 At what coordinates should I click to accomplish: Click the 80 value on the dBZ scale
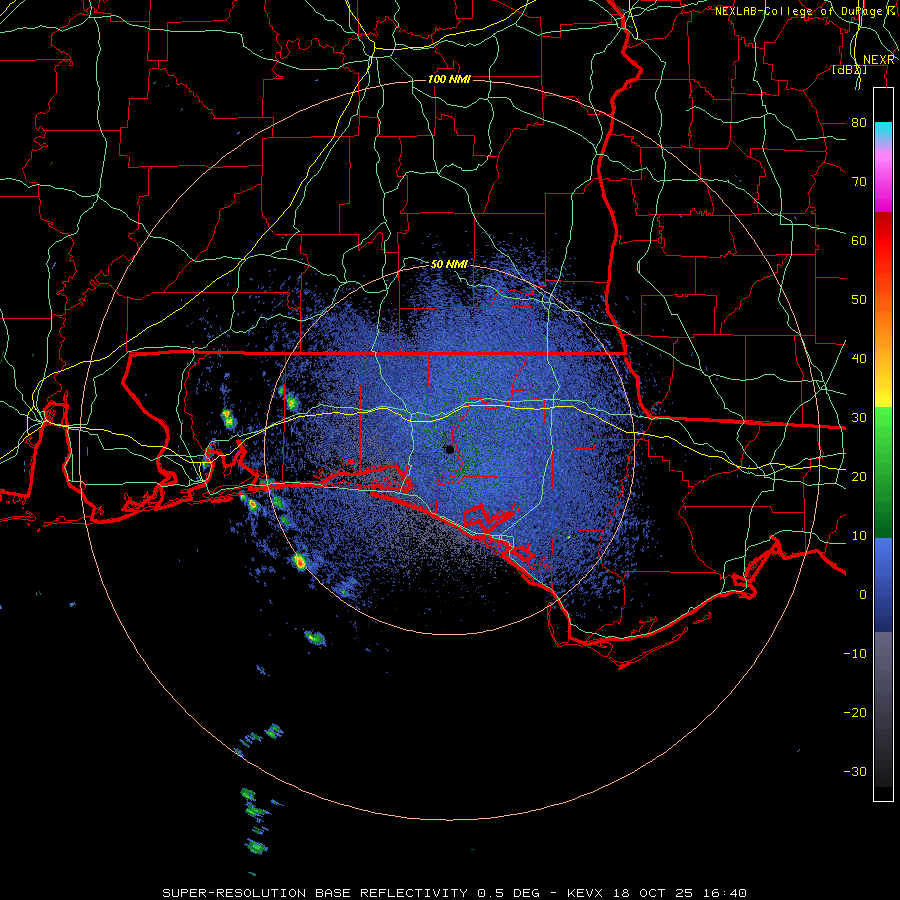pos(859,123)
